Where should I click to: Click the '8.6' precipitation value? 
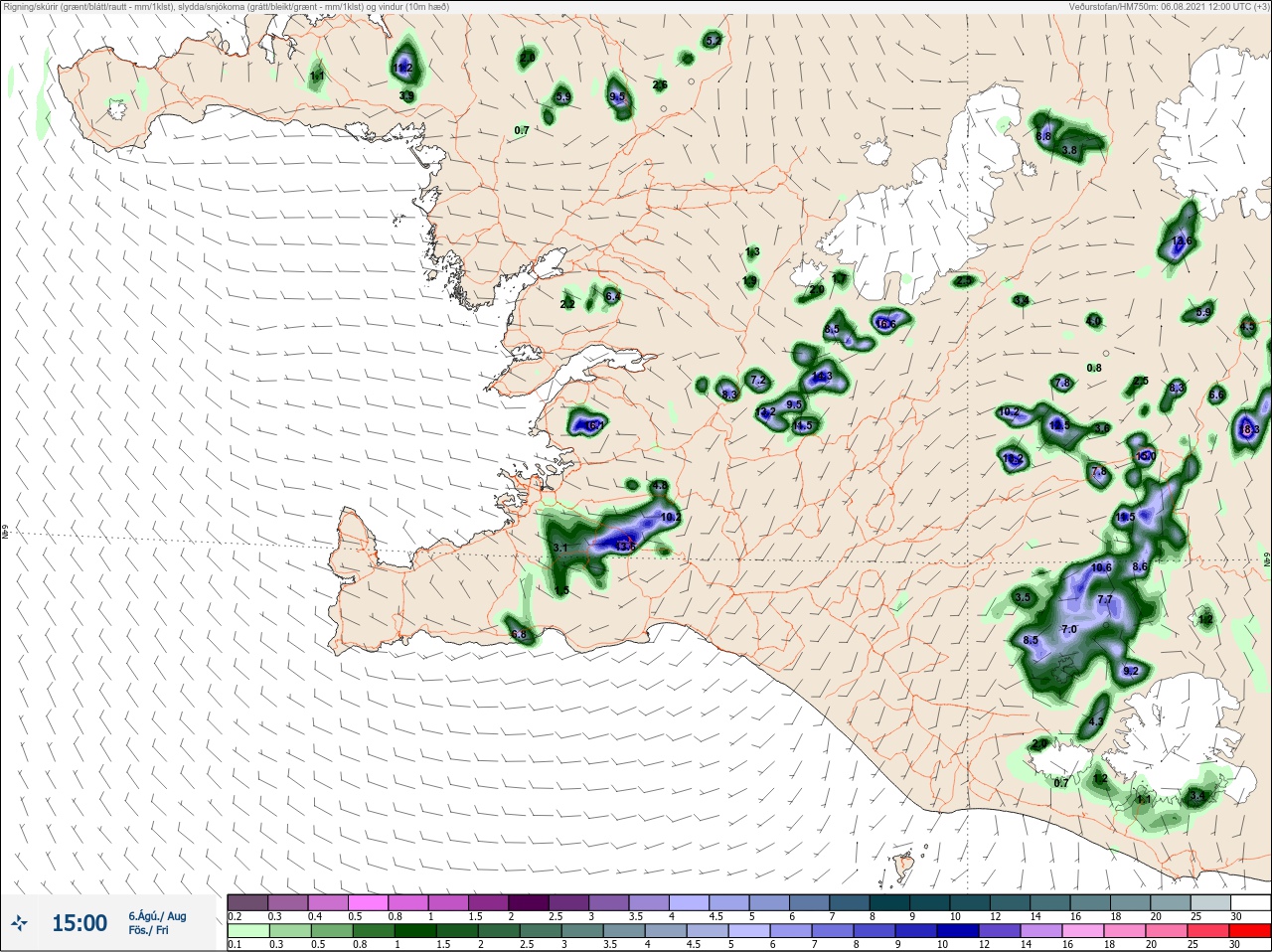pos(1140,566)
